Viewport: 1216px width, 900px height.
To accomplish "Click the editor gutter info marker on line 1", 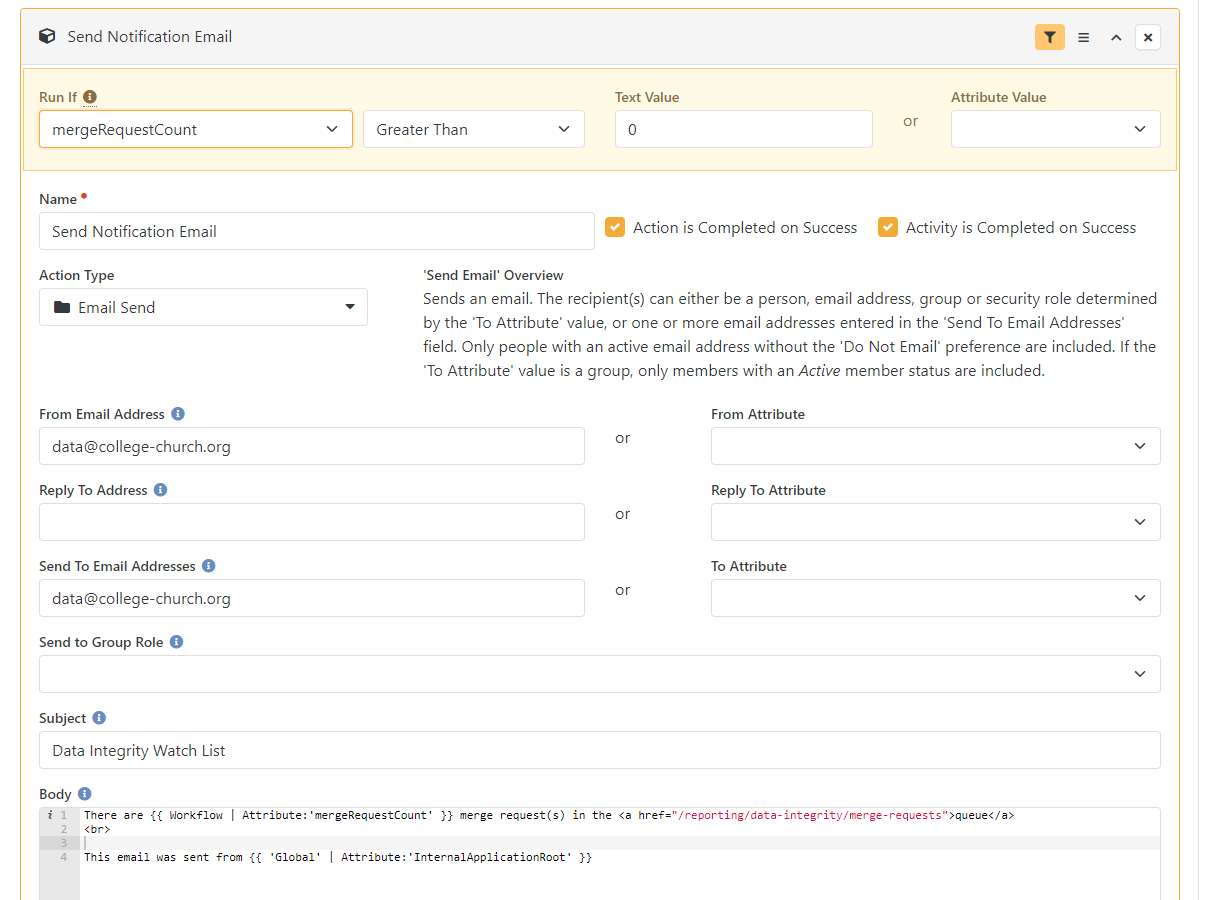I will point(50,815).
